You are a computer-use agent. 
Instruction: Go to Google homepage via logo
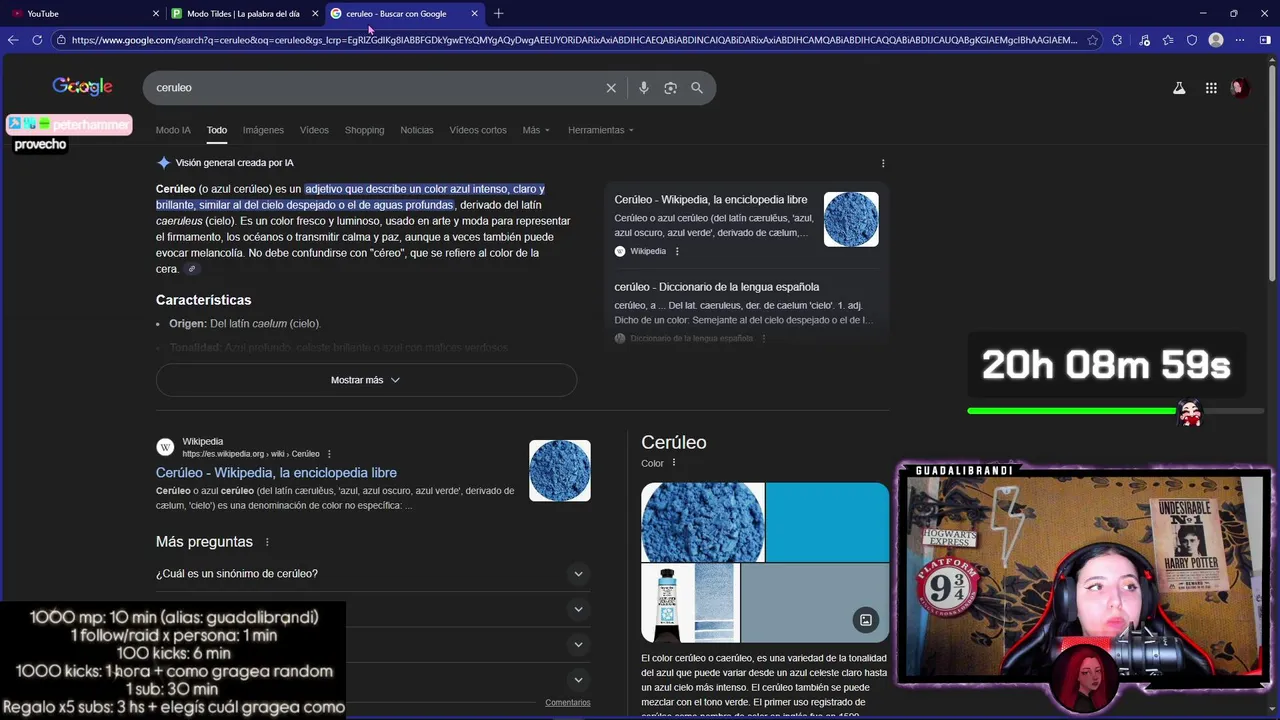click(82, 87)
